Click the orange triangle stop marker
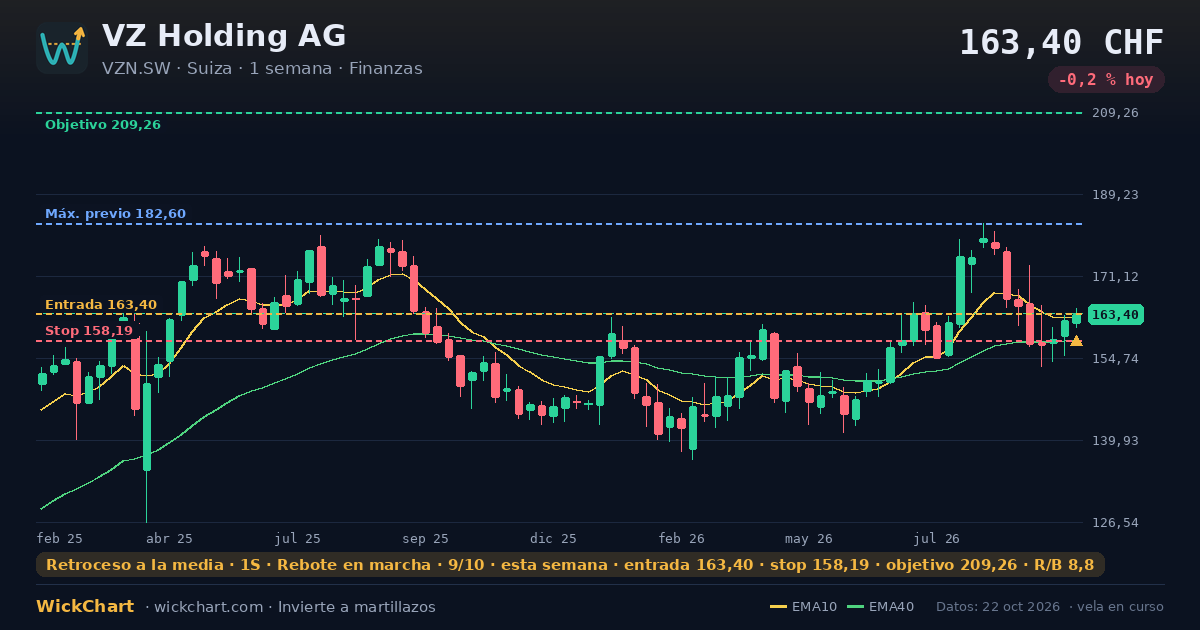Viewport: 1200px width, 630px height. (1076, 341)
